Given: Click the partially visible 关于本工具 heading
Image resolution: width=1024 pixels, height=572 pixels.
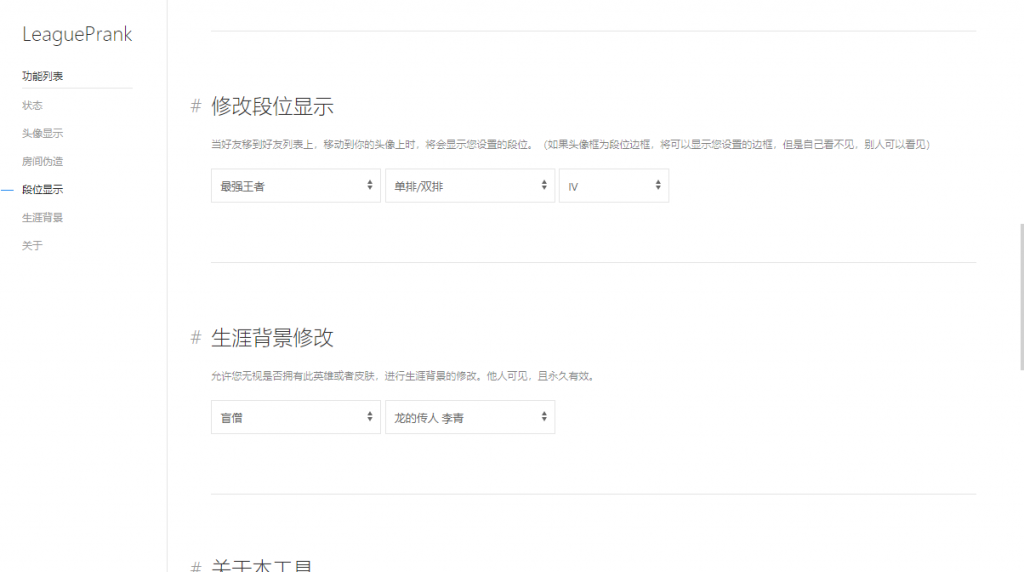Looking at the screenshot, I should tap(262, 565).
